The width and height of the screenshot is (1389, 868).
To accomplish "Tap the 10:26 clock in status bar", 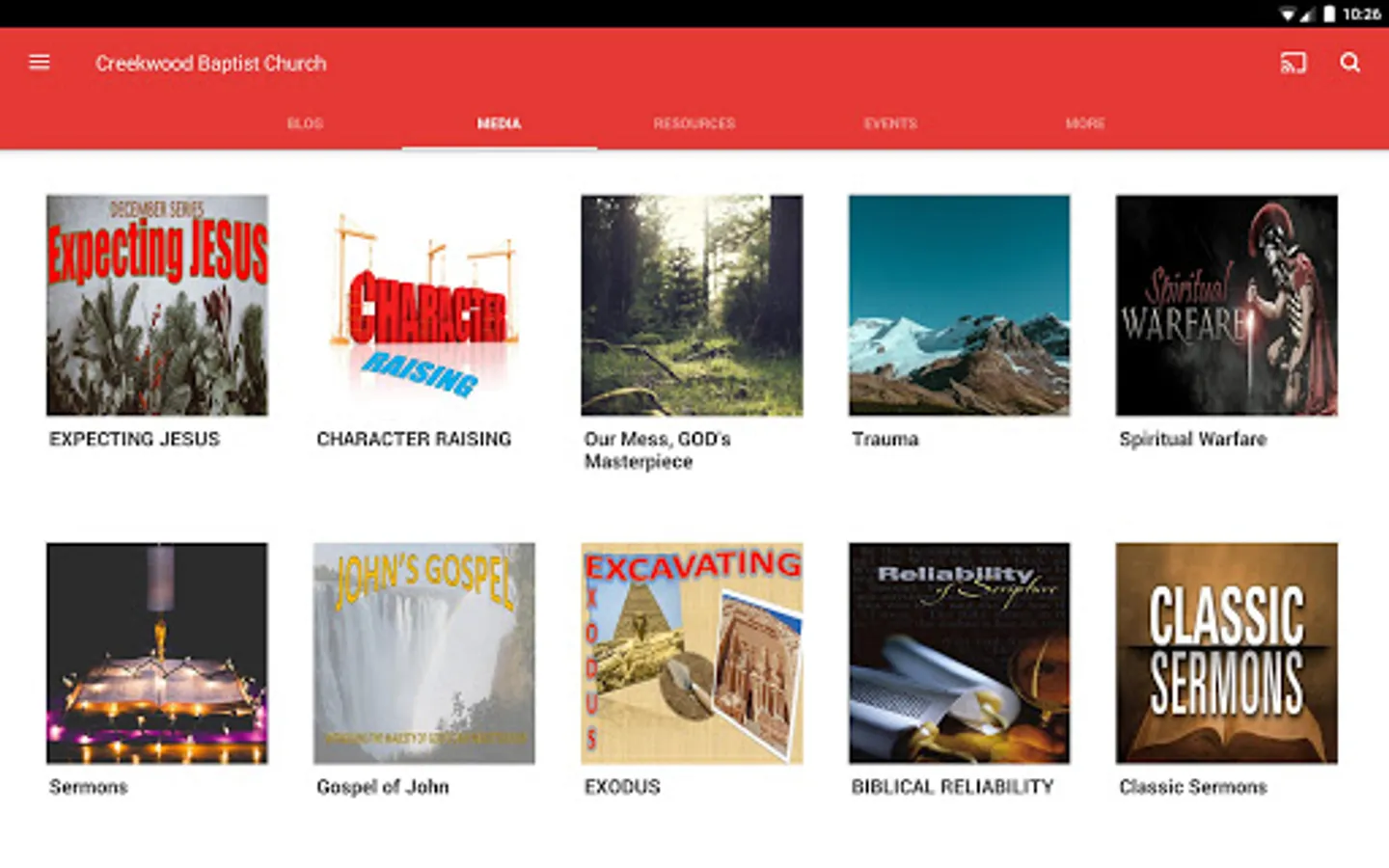I will (1361, 14).
